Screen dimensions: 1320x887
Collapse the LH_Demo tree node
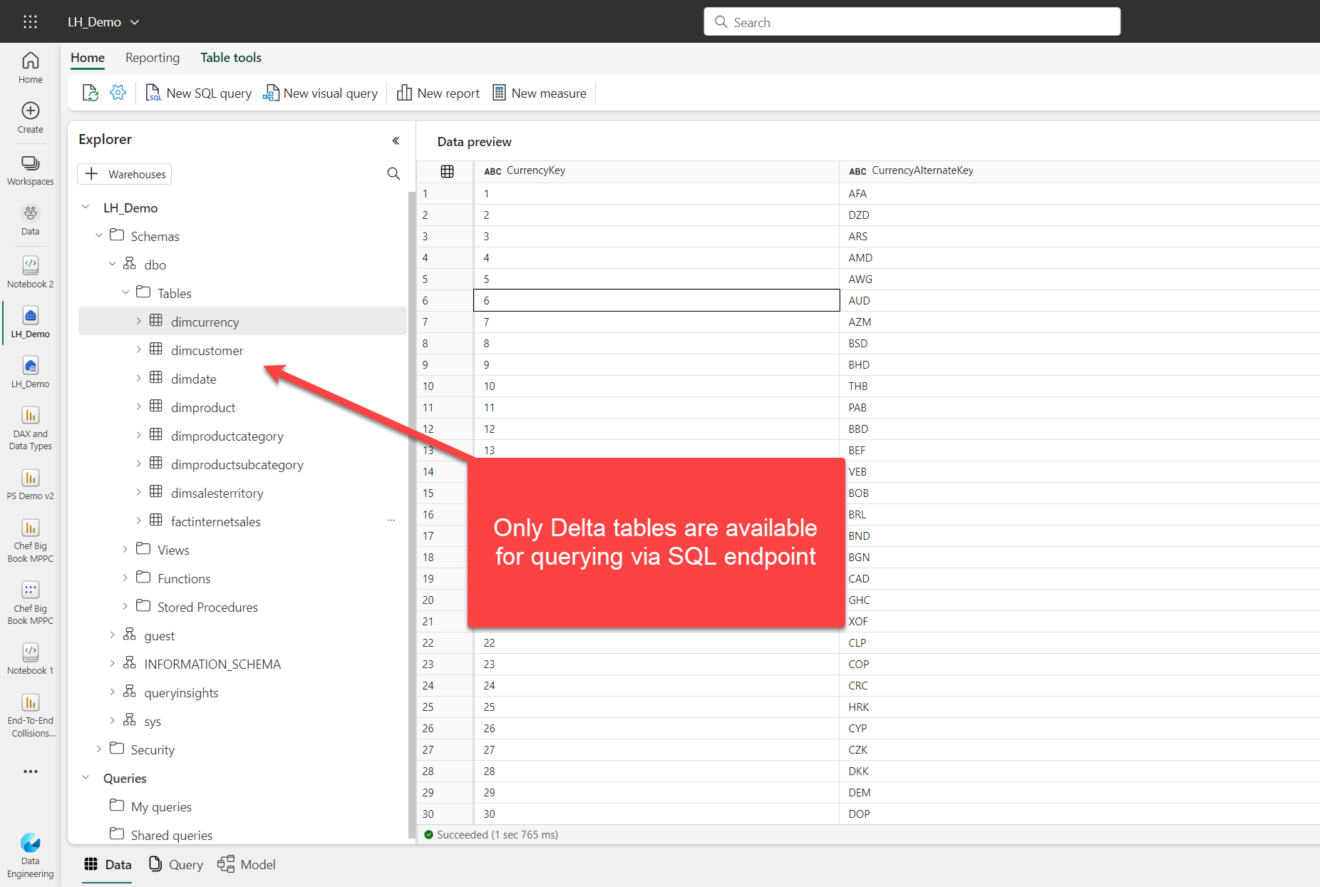(x=86, y=208)
